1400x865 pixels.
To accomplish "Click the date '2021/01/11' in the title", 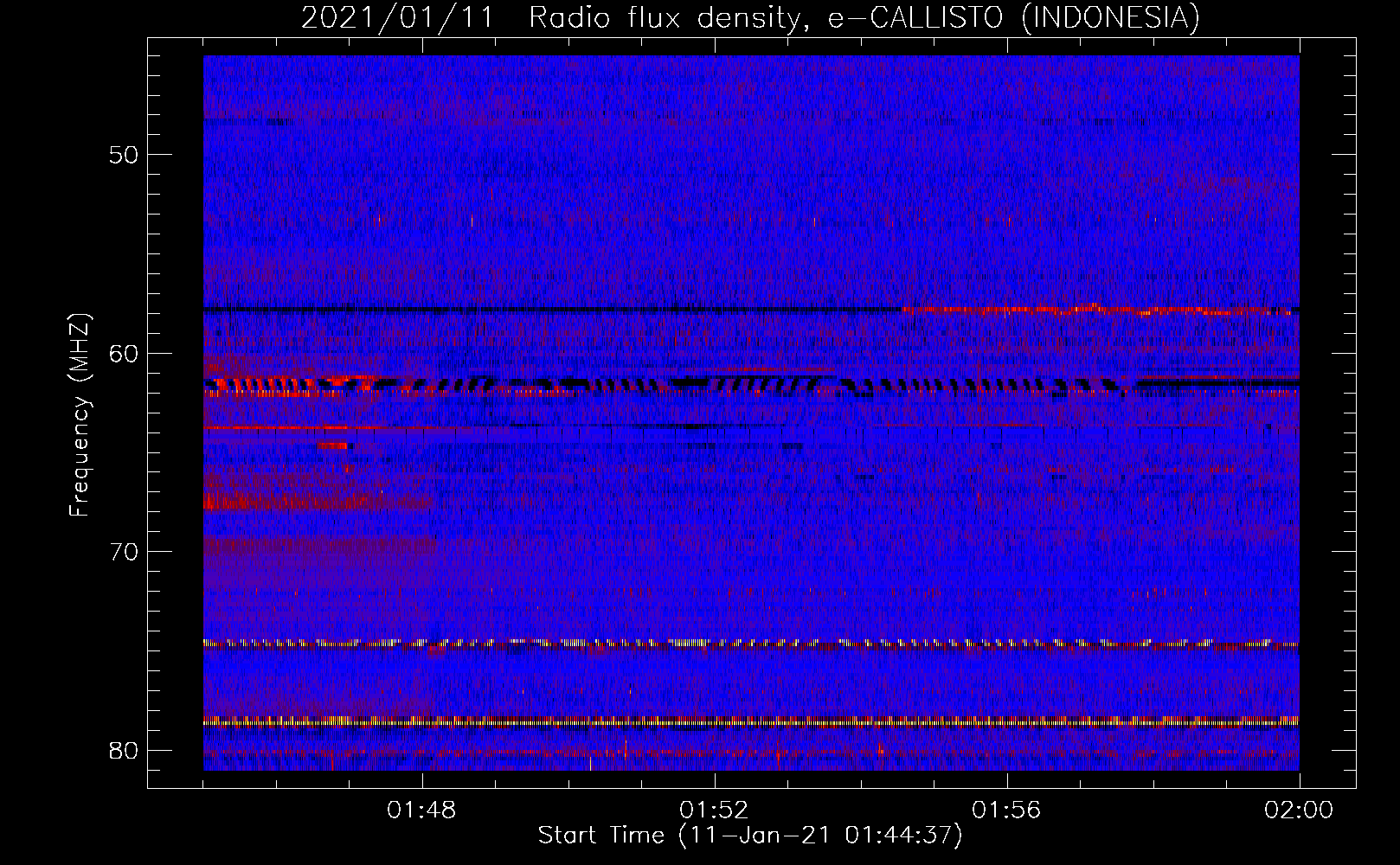I will pos(397,17).
